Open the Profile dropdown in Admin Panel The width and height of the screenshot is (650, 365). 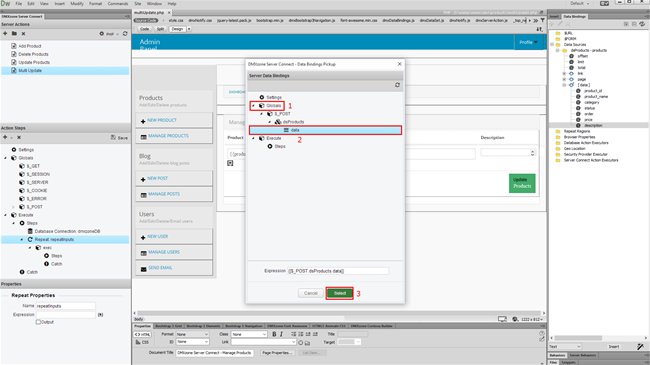(529, 42)
